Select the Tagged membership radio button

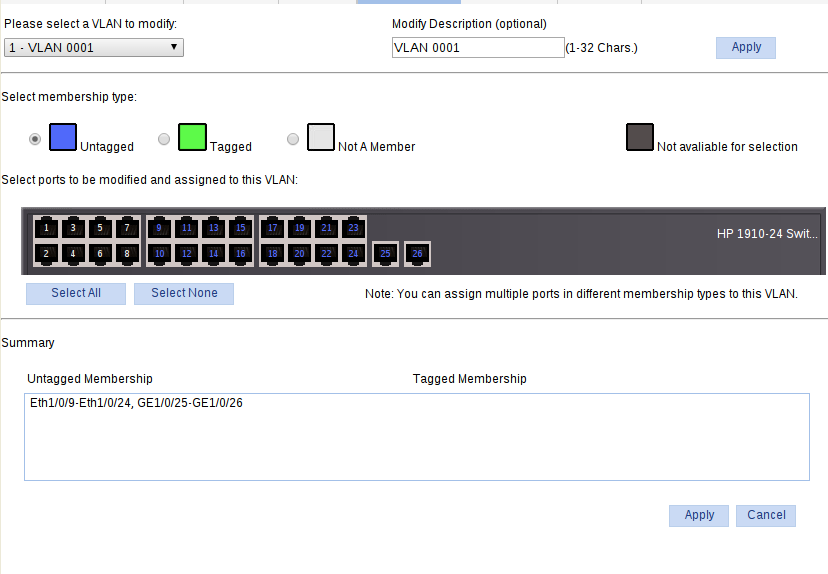pos(164,139)
